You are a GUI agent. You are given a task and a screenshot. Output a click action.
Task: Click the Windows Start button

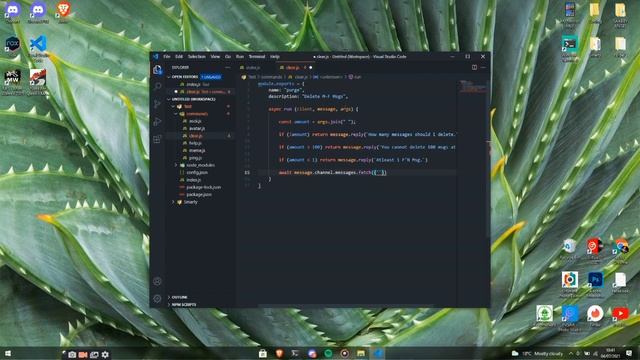pos(7,353)
